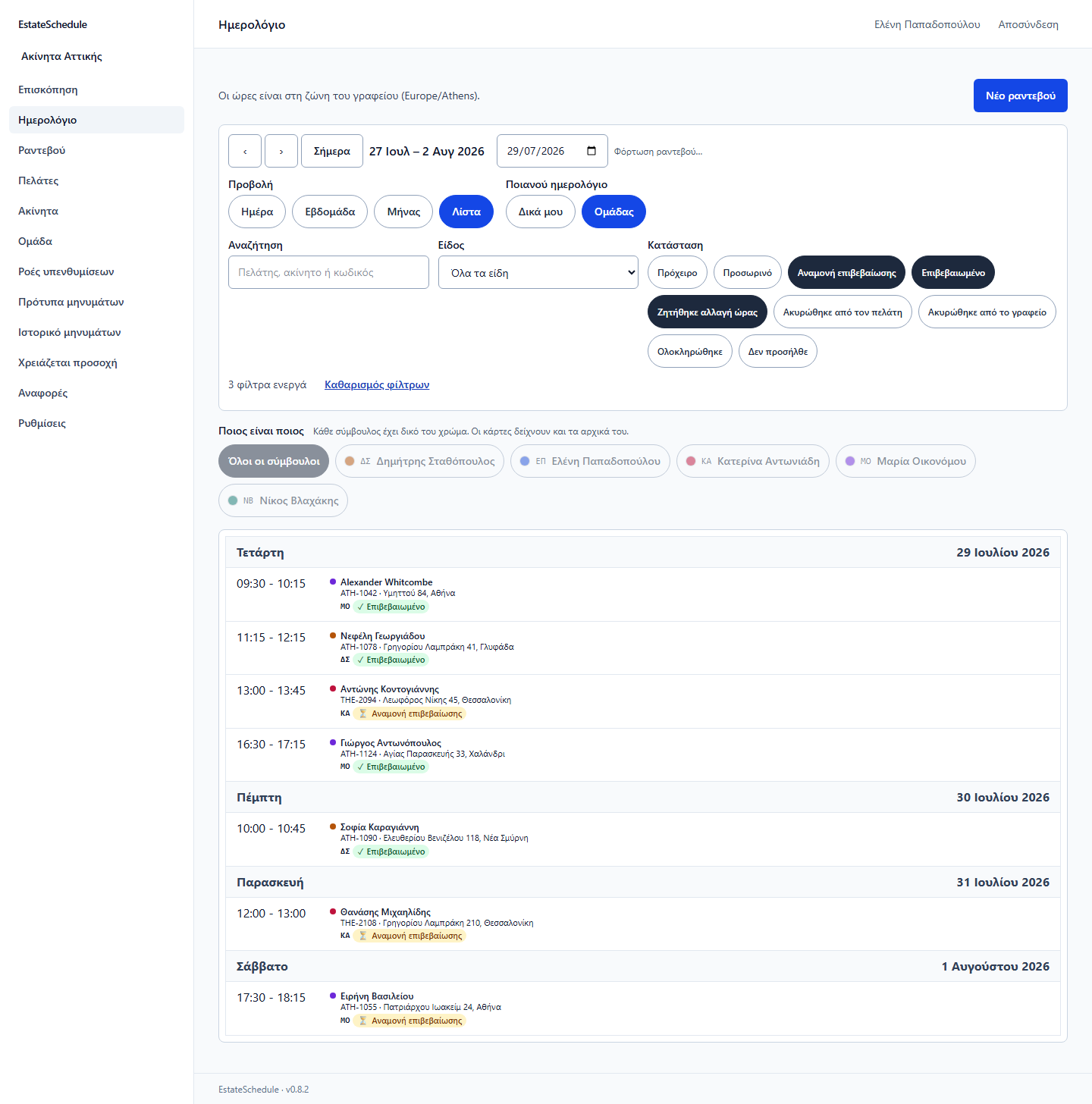Switch to the Εβδομάδα view
This screenshot has height=1104, width=1092.
coord(330,212)
